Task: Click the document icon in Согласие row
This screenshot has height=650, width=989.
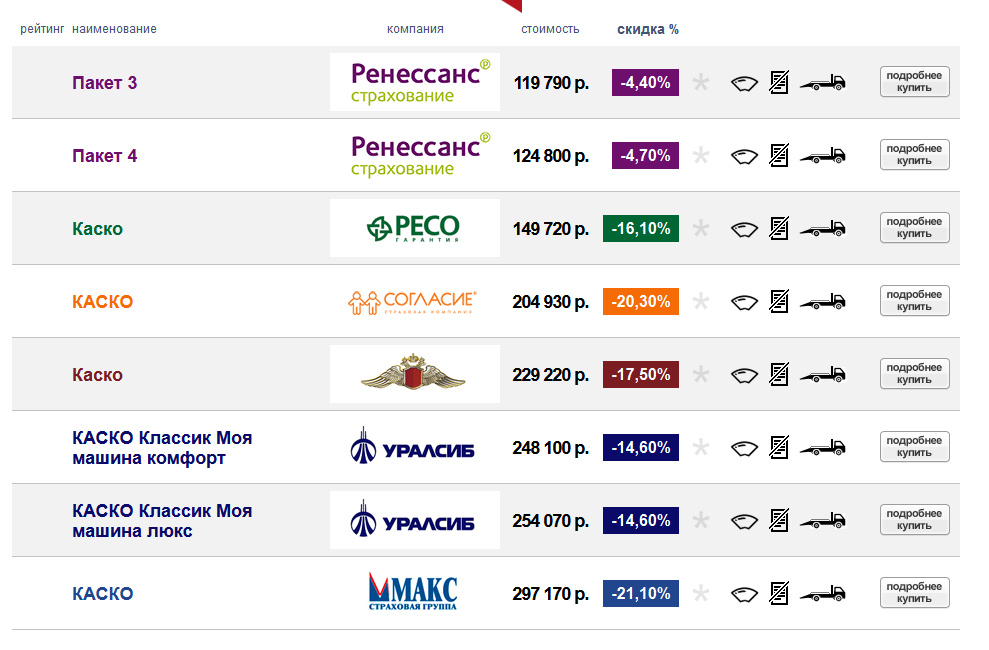Action: 779,301
